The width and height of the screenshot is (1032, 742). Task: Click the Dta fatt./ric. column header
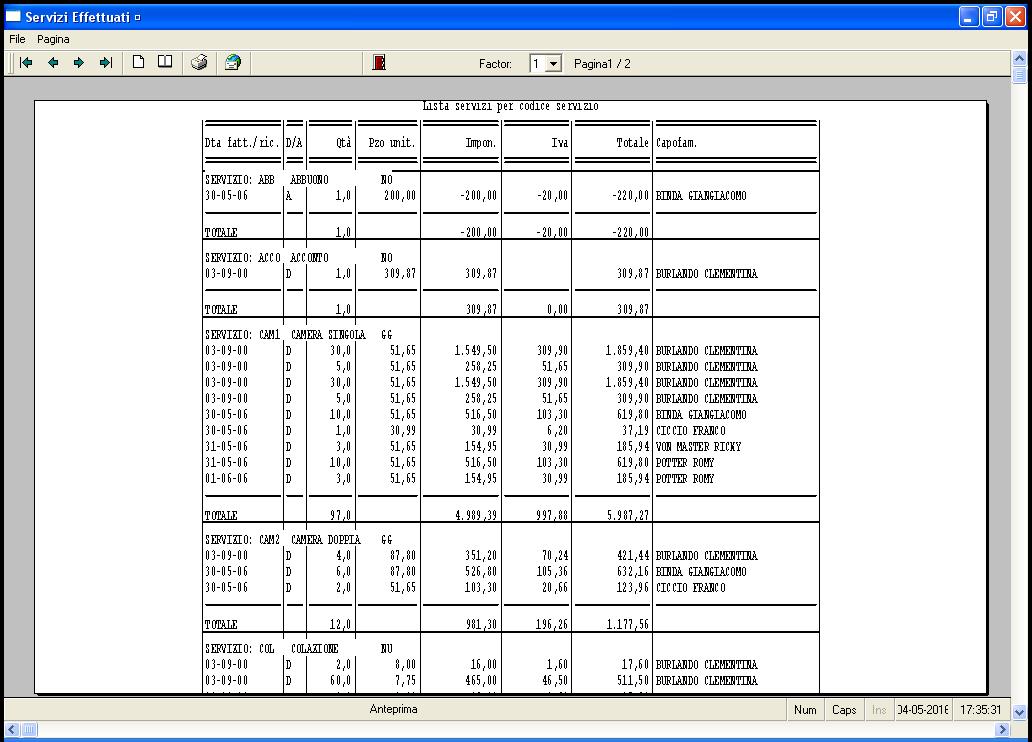(x=242, y=142)
